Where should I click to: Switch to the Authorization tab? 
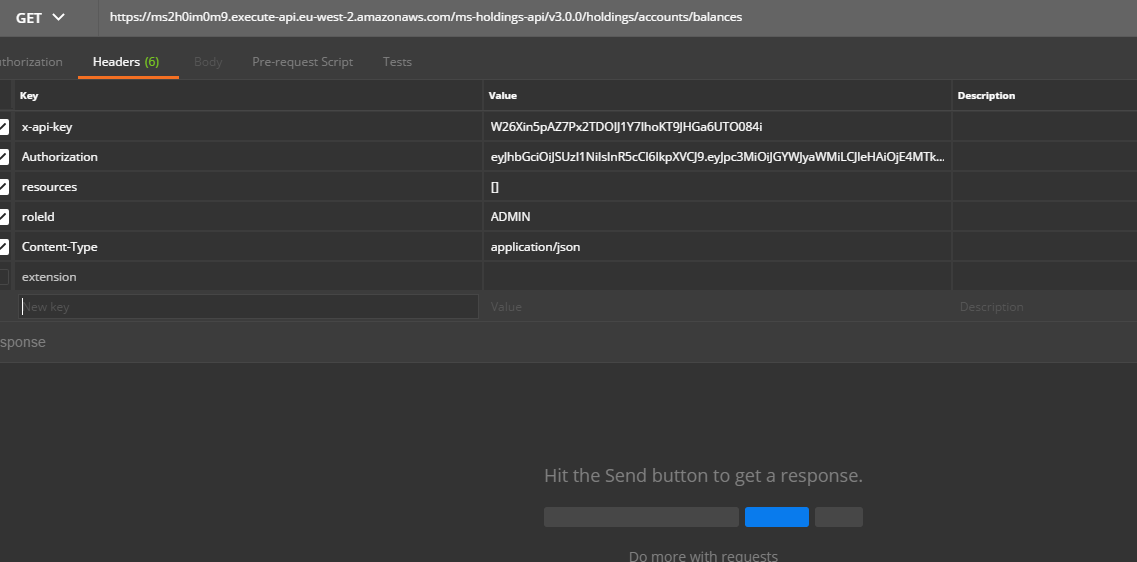[x=30, y=62]
